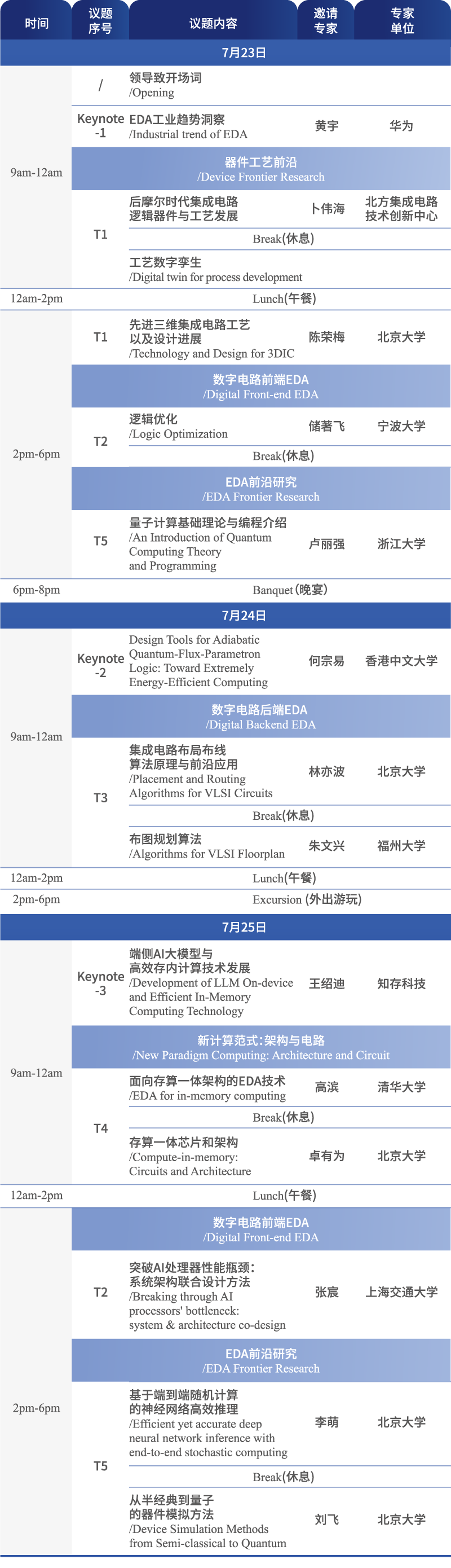451x1568 pixels.
Task: Select the 邀请专家 column header
Action: coord(325,21)
